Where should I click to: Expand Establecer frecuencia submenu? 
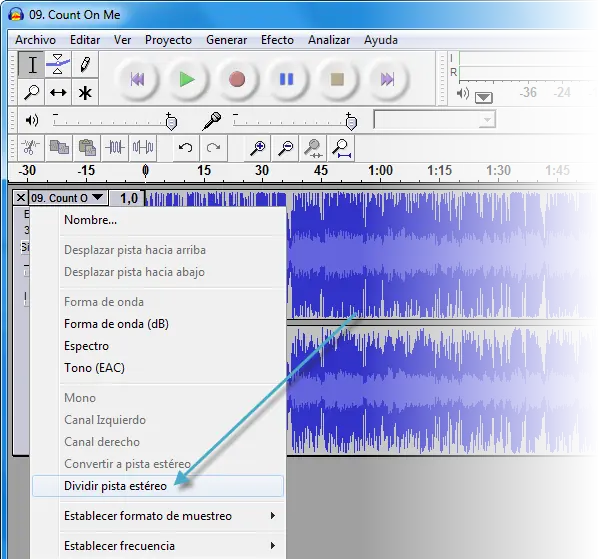pos(158,545)
